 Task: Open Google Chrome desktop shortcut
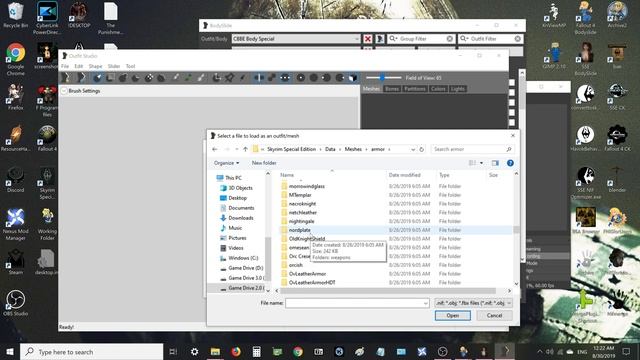16,59
